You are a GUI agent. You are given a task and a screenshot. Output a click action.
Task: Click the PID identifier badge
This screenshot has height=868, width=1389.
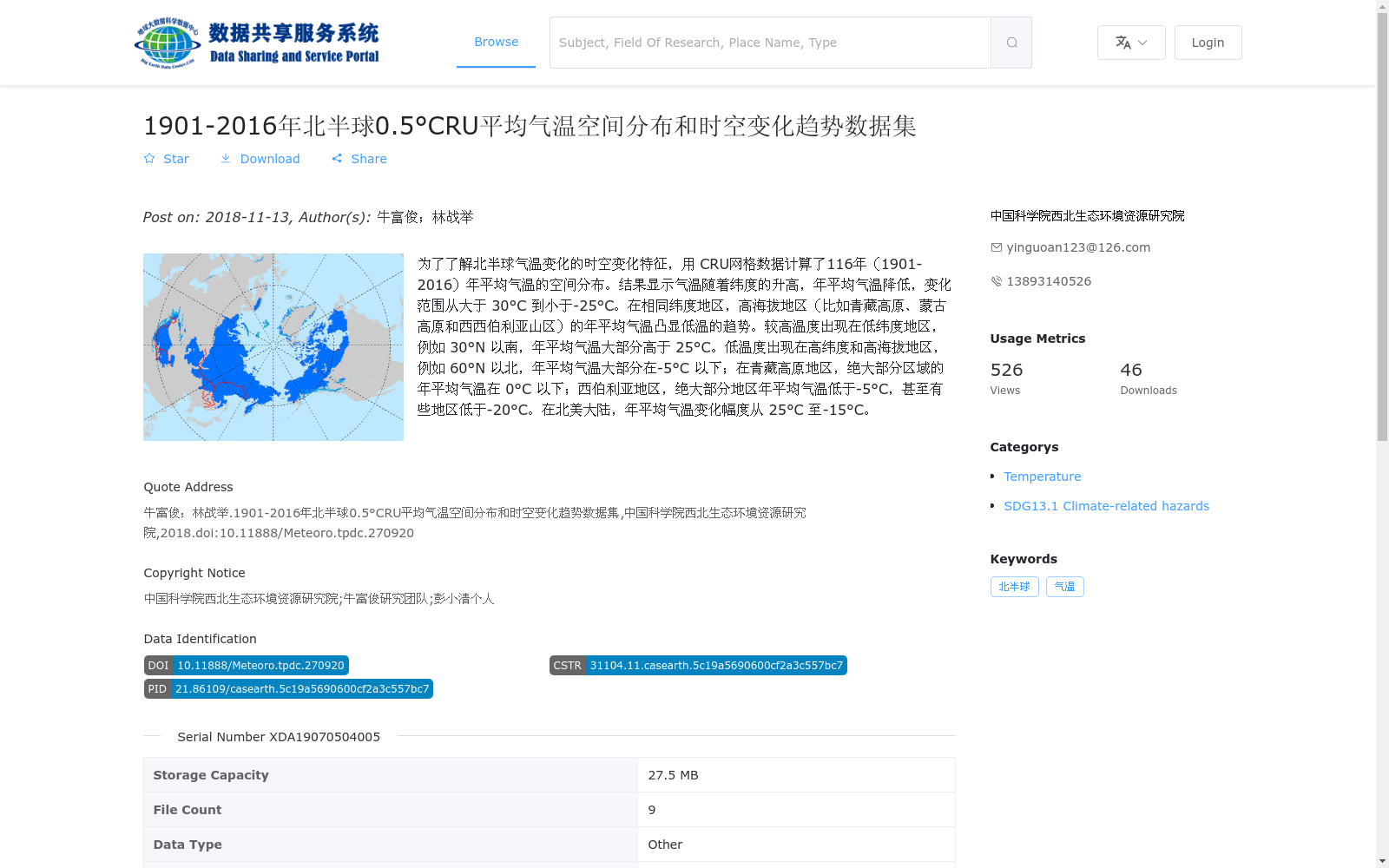tap(288, 689)
